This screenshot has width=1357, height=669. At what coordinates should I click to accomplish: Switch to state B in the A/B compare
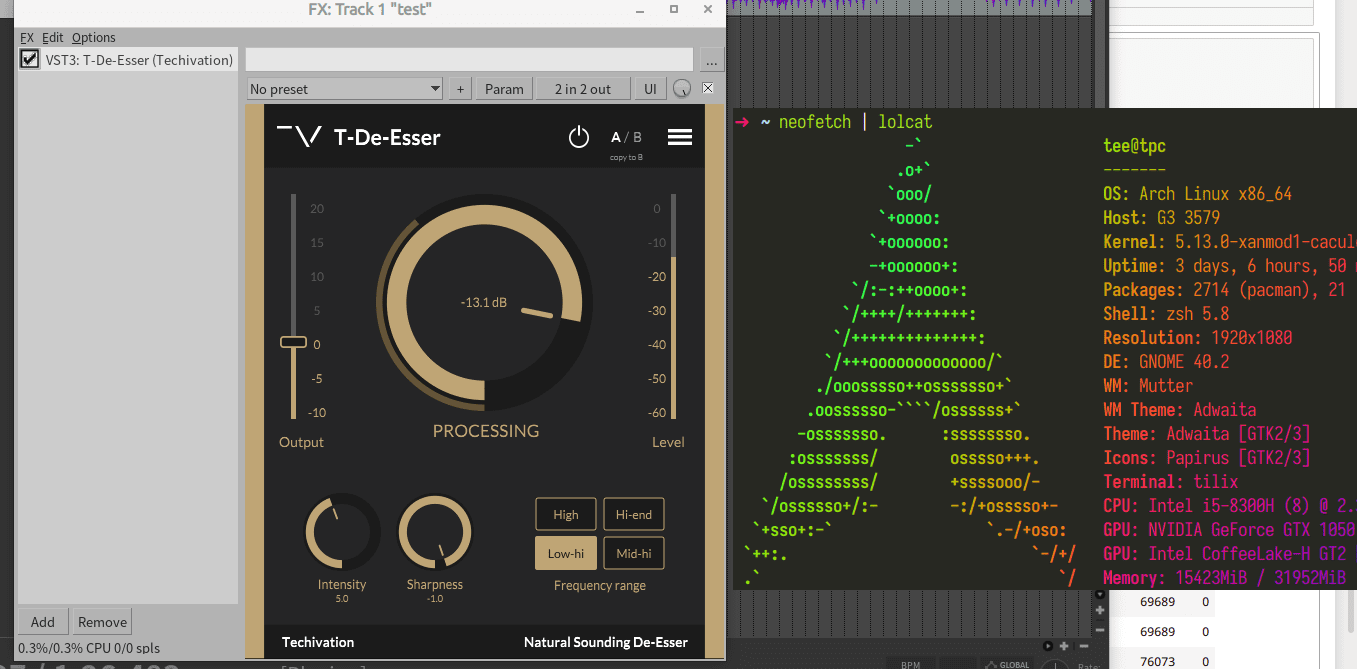point(637,137)
